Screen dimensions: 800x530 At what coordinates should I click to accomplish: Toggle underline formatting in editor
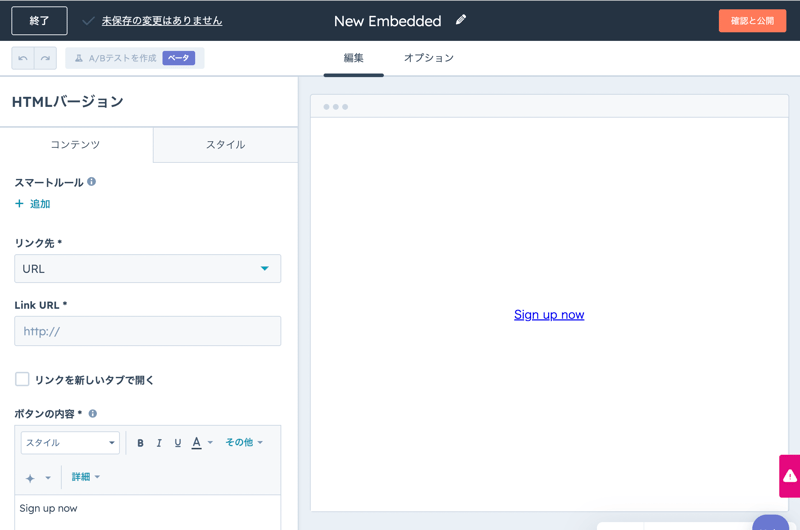[x=178, y=443]
